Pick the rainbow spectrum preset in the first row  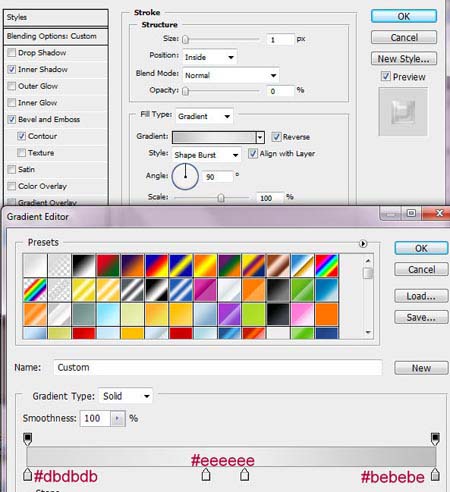point(327,265)
